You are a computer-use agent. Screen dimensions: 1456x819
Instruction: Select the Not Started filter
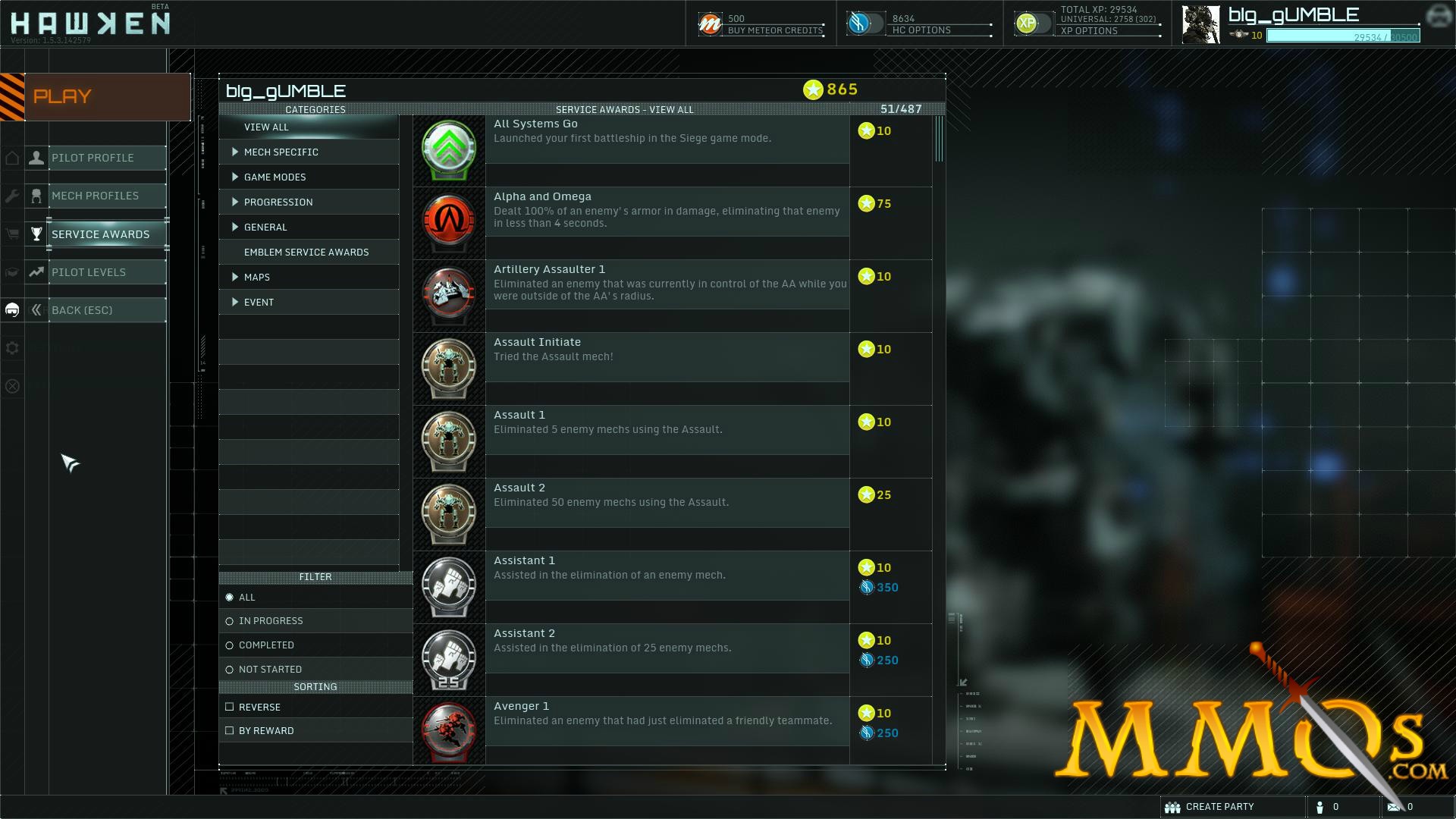click(316, 670)
